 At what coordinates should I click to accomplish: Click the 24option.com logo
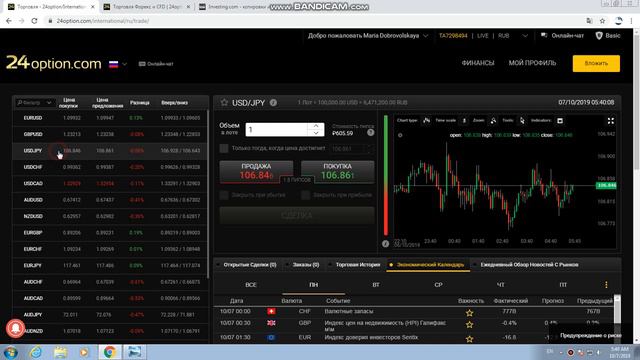(x=53, y=63)
